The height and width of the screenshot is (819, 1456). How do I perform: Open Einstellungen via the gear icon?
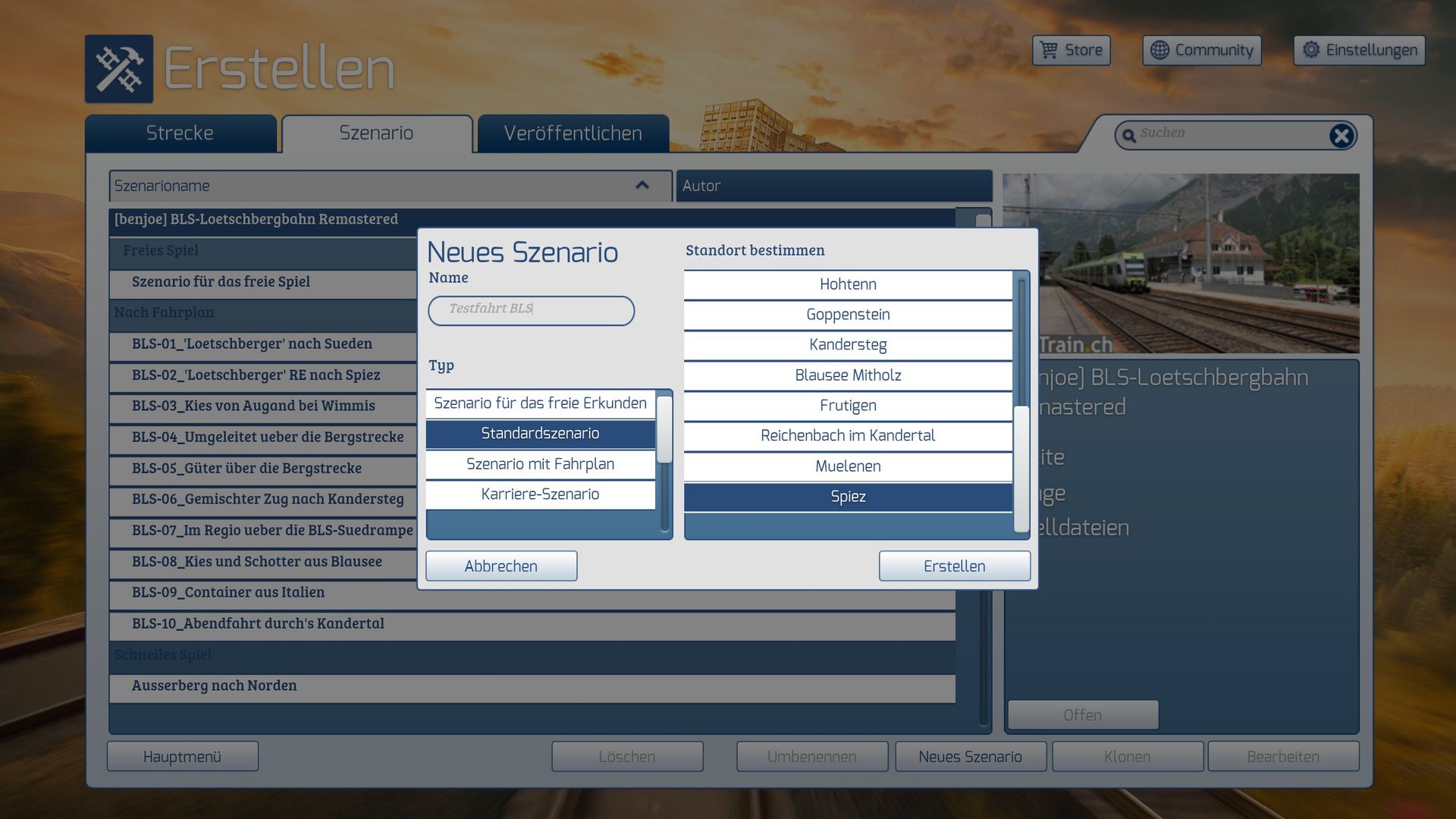pos(1310,50)
